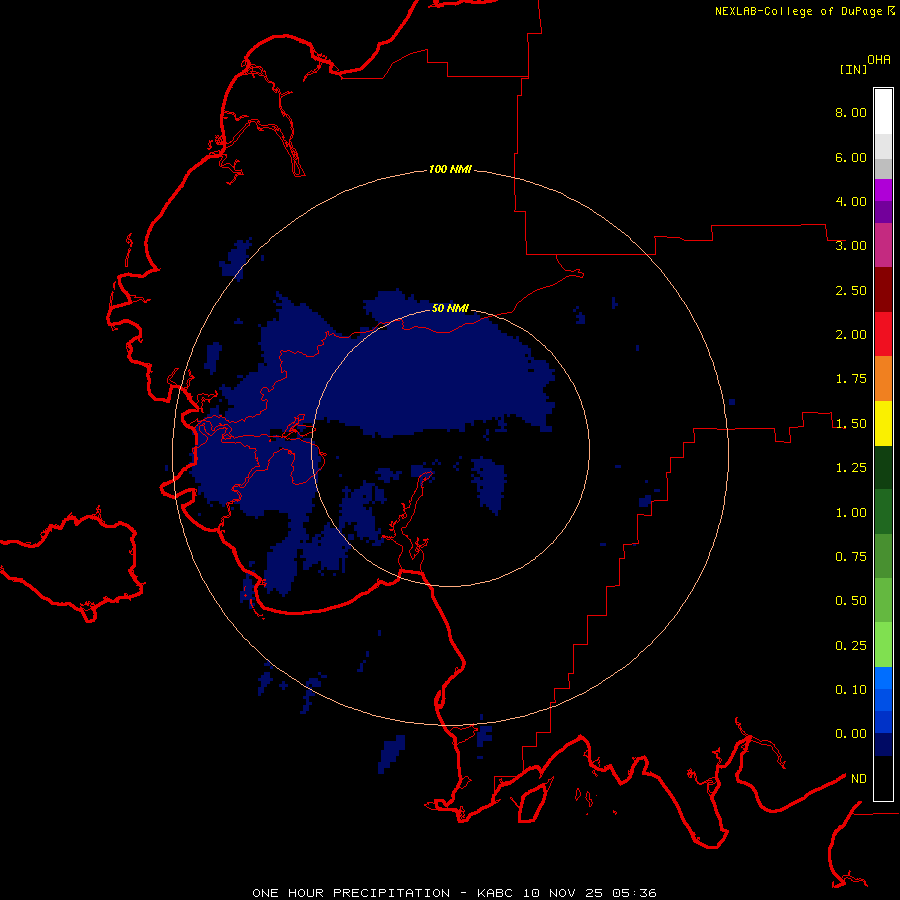Click the 100 NMI range ring label
This screenshot has width=900, height=900.
click(450, 169)
